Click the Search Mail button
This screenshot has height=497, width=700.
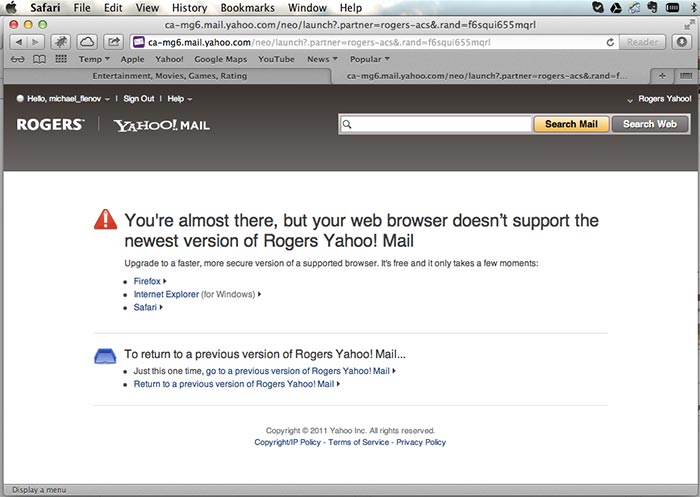[571, 124]
